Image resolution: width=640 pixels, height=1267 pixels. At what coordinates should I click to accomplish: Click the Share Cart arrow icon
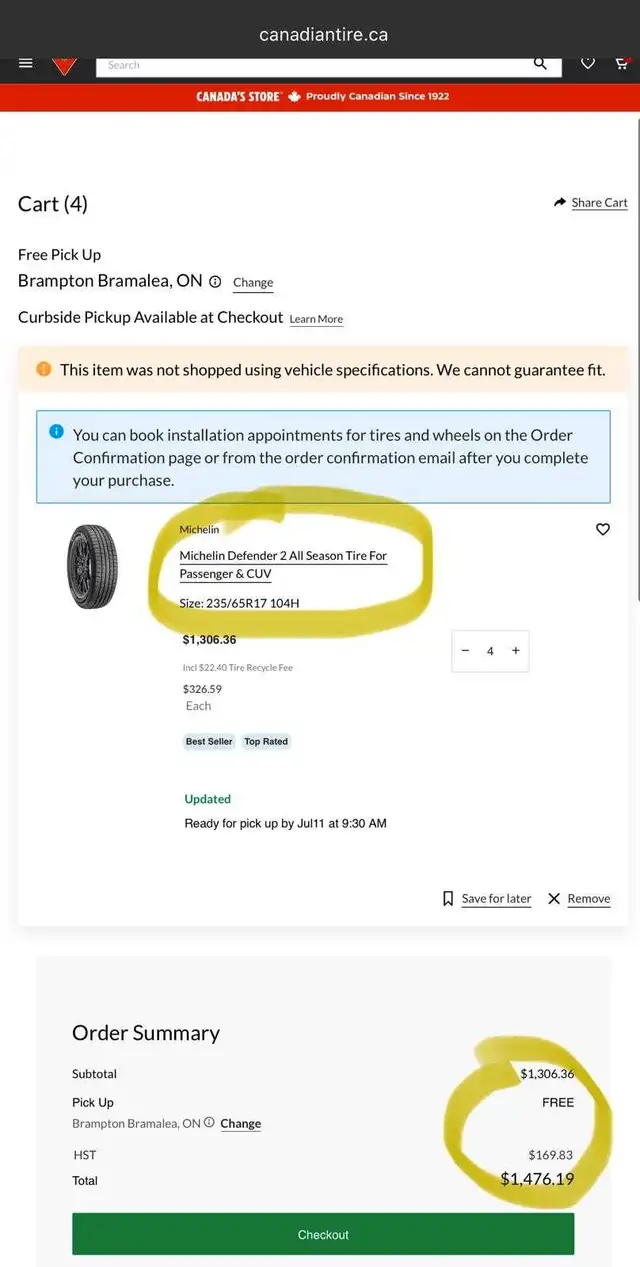coord(560,202)
